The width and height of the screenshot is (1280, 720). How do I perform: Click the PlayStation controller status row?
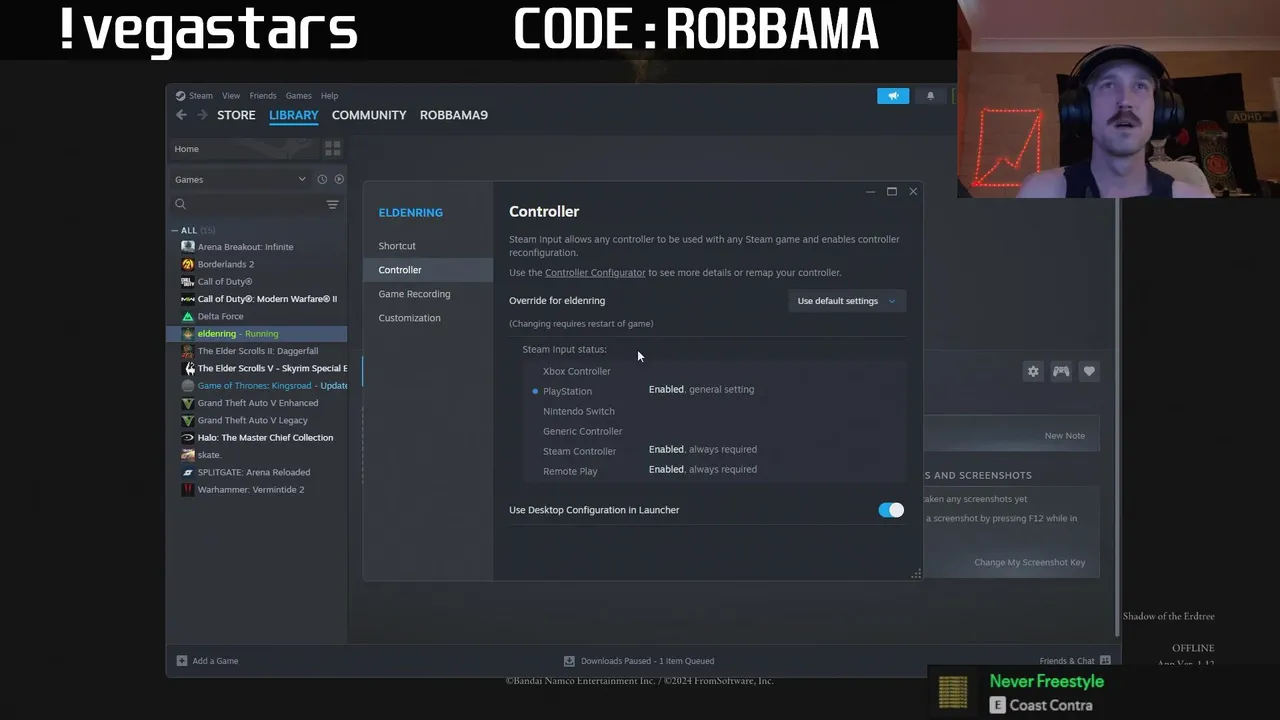(714, 391)
